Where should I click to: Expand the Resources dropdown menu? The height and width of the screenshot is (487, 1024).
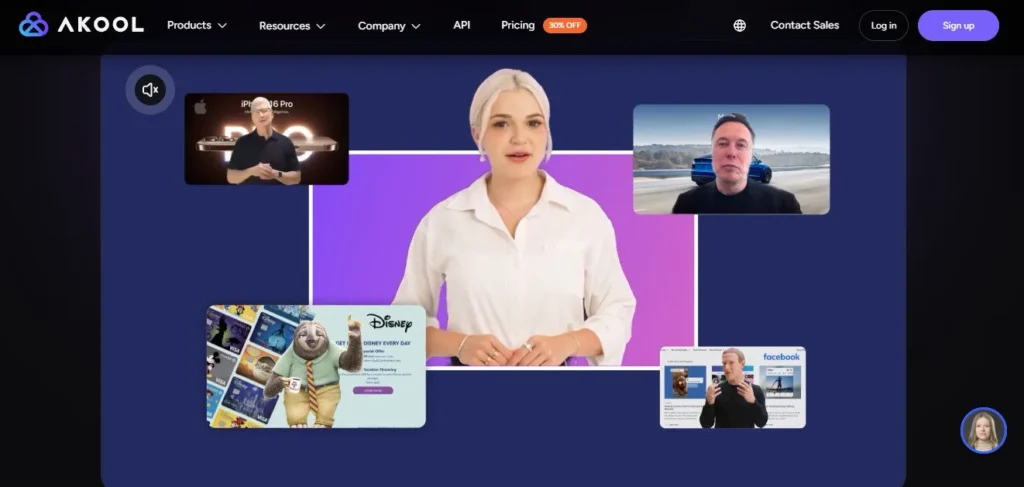[292, 26]
